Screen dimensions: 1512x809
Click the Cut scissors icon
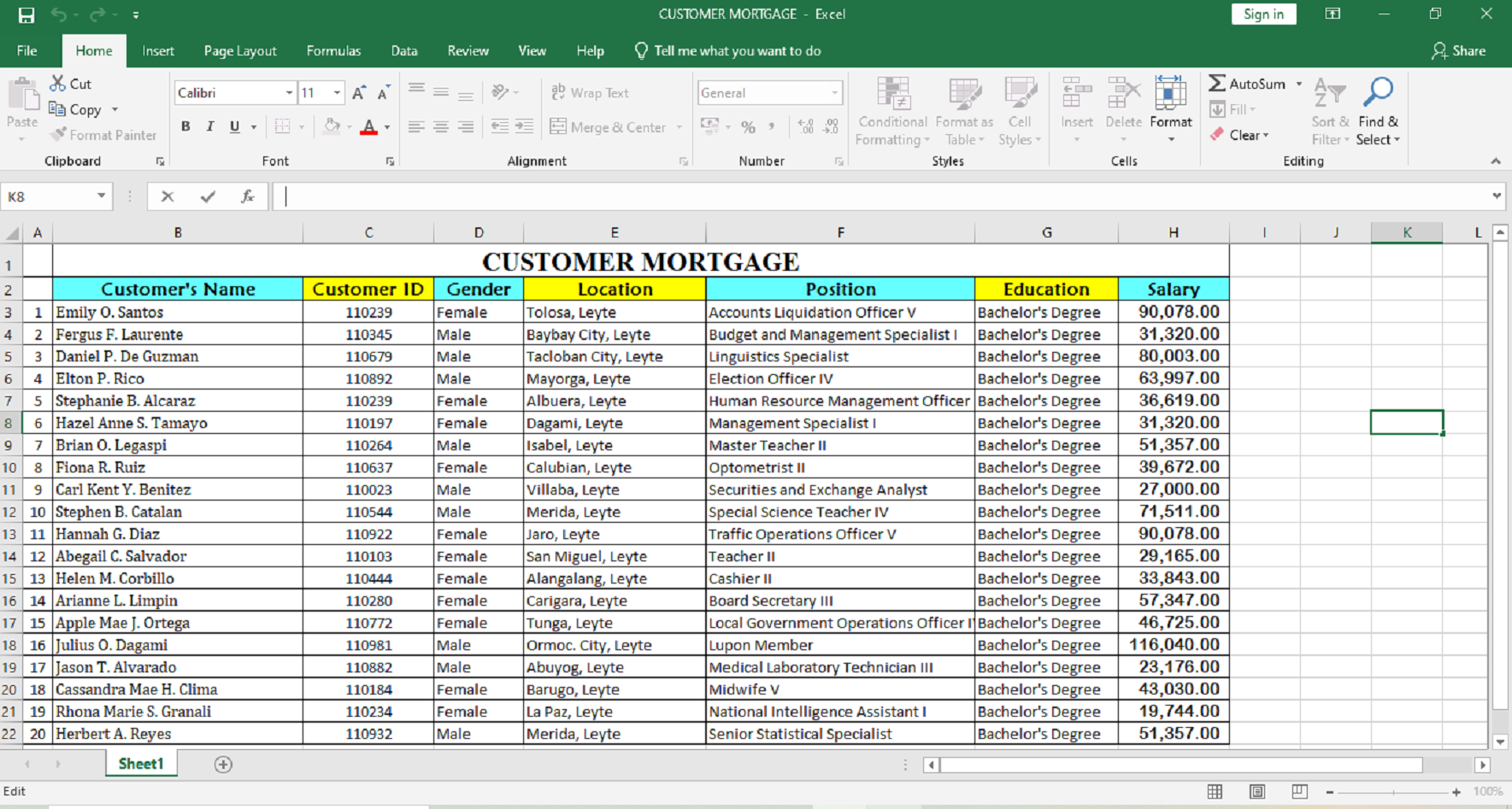[x=57, y=83]
